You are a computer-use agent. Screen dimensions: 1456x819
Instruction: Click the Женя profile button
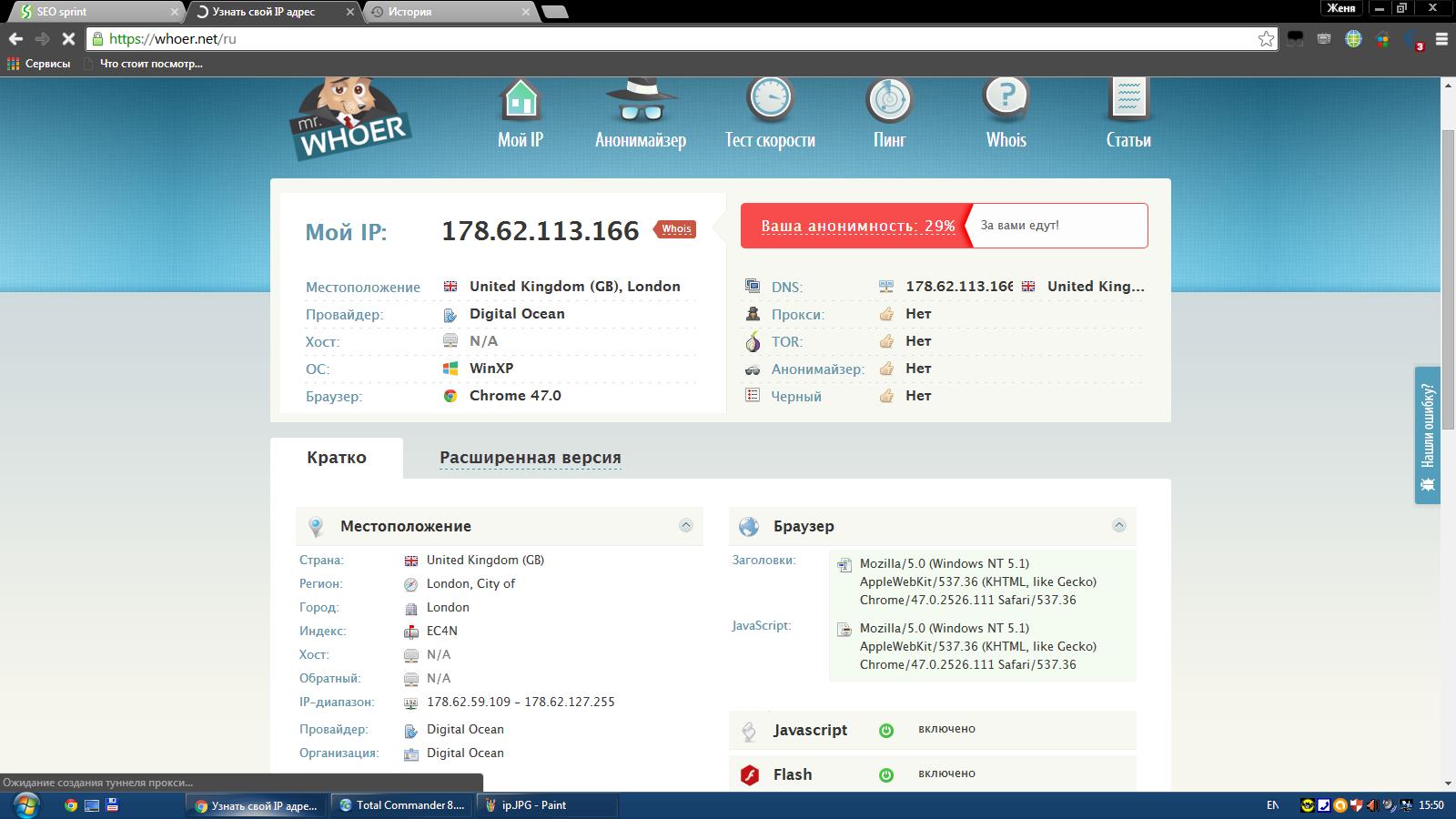pos(1341,8)
